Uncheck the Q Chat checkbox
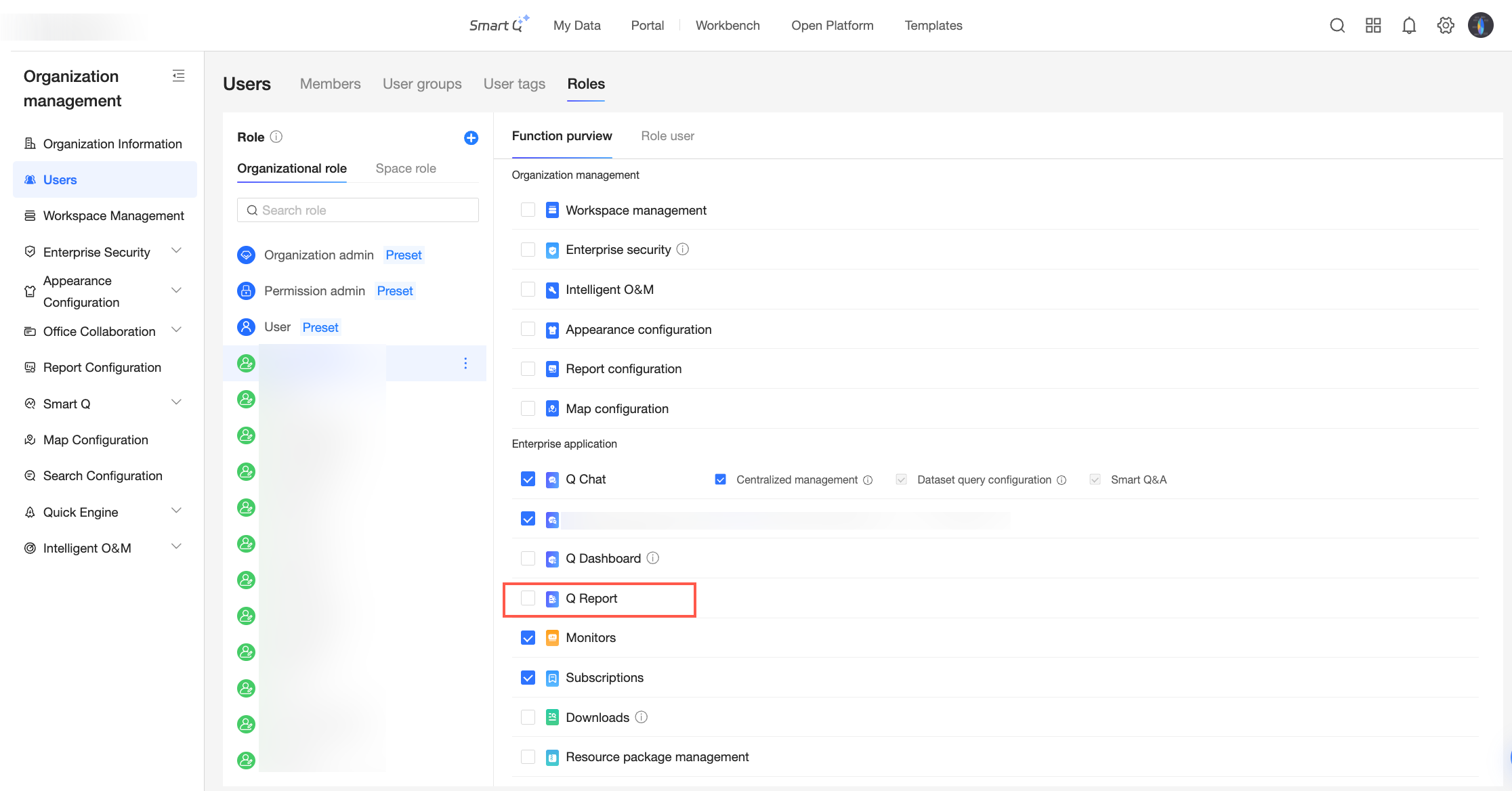 point(528,479)
